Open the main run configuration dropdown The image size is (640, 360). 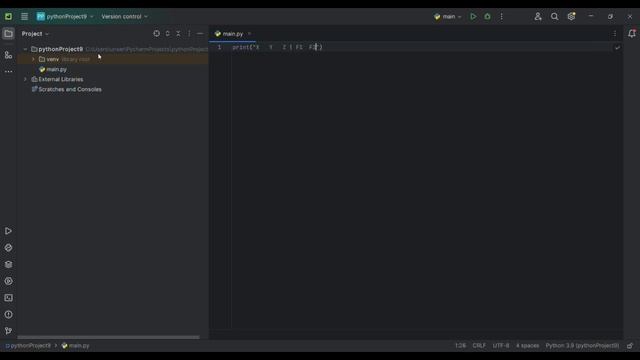[x=448, y=17]
